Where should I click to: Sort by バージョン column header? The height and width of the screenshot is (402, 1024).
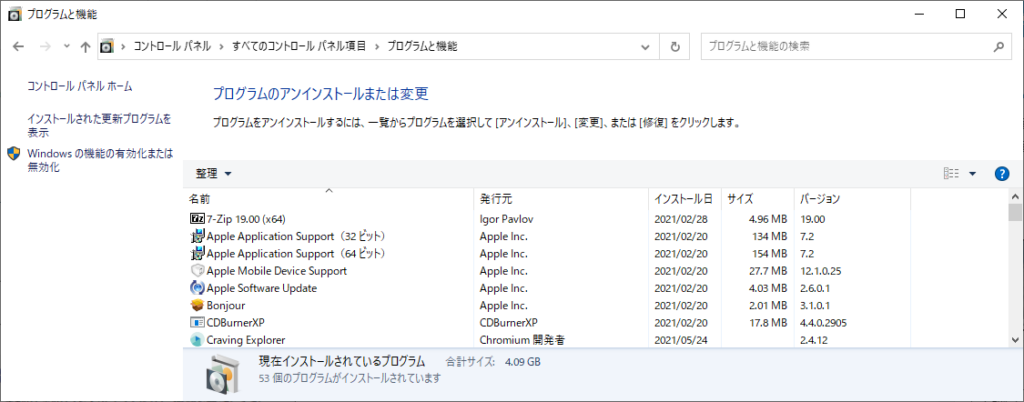click(852, 198)
